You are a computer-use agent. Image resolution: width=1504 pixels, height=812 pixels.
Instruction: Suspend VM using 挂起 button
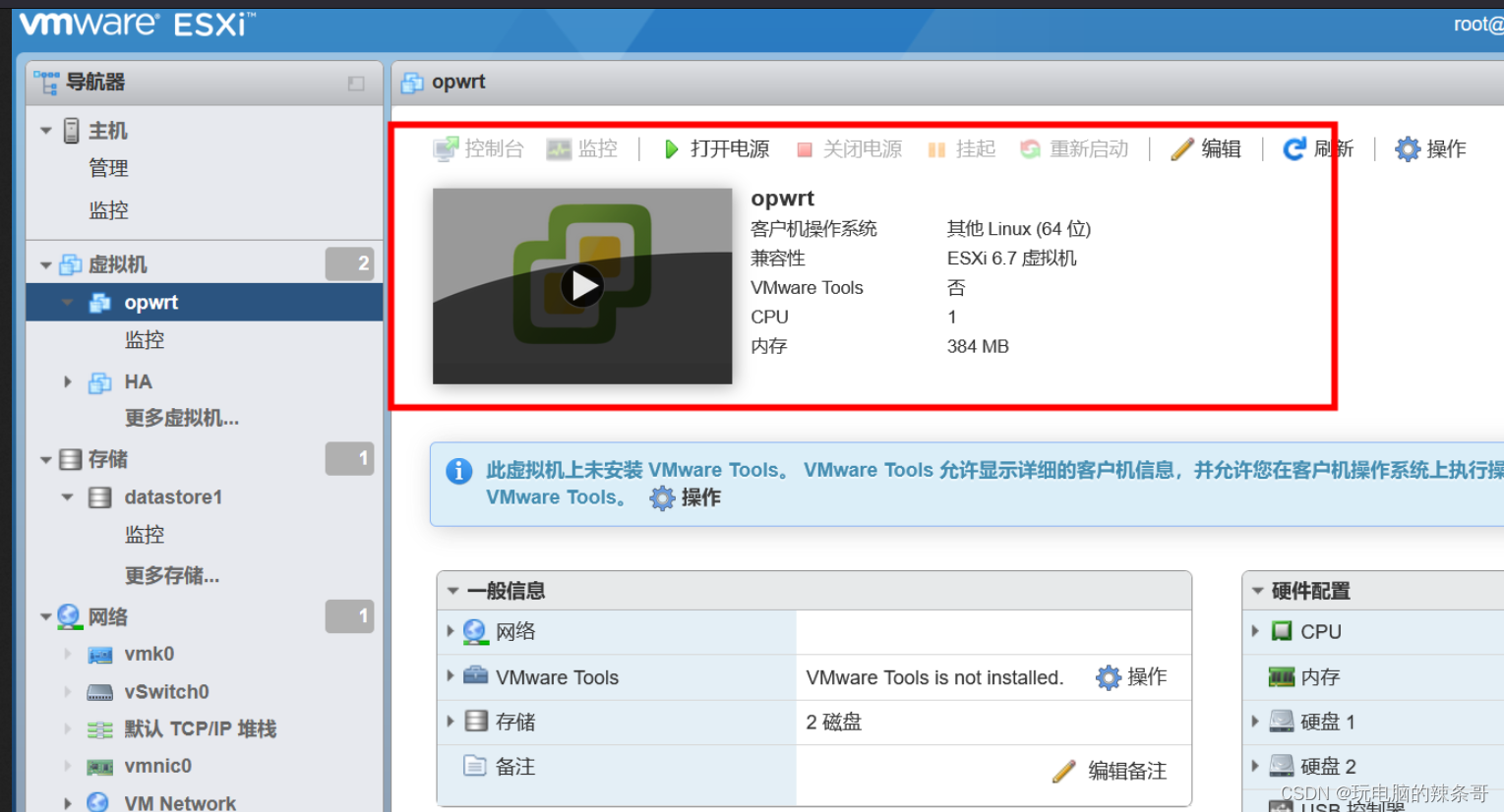click(x=961, y=148)
